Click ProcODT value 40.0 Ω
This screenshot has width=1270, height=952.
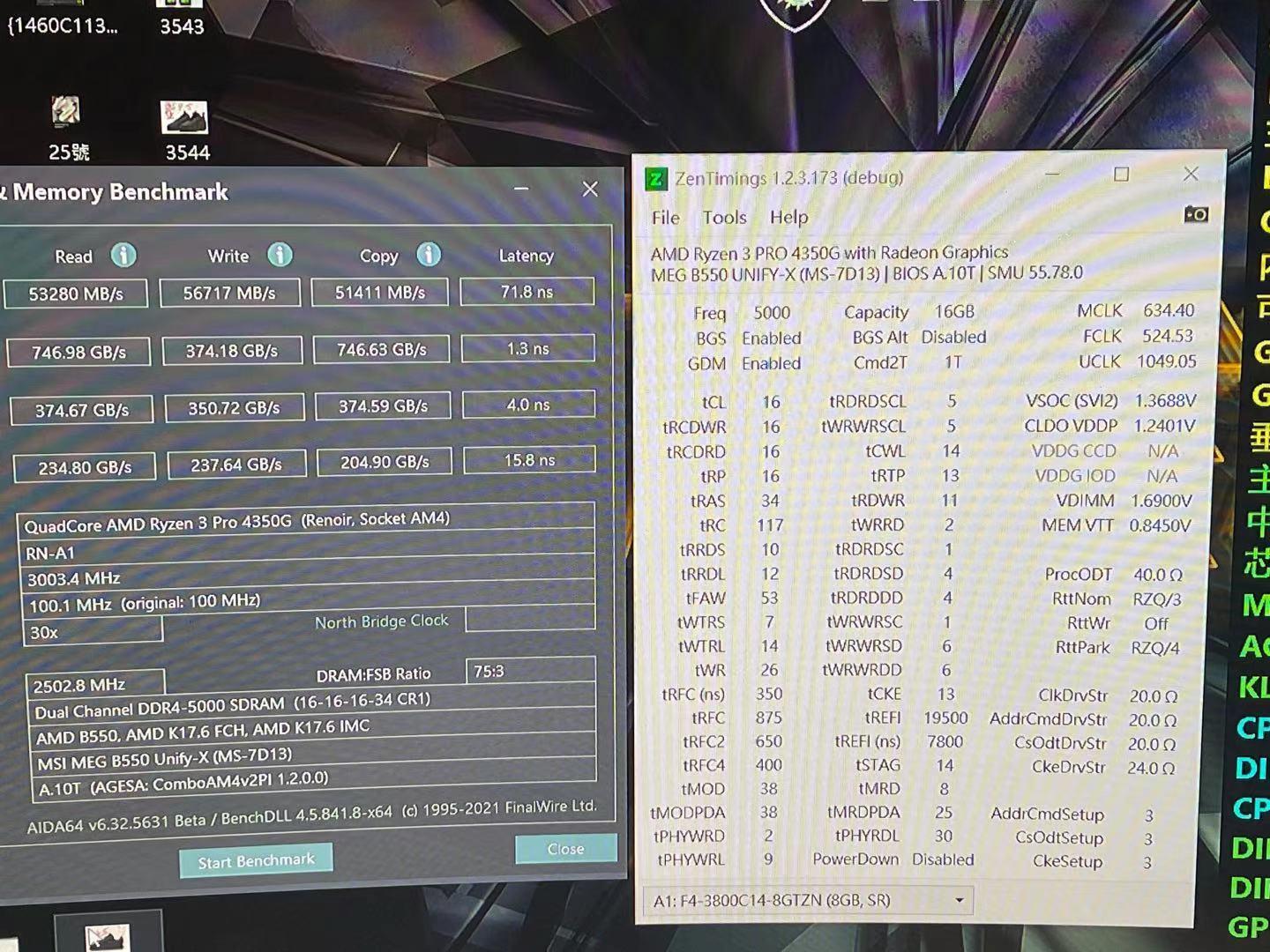tap(1158, 575)
